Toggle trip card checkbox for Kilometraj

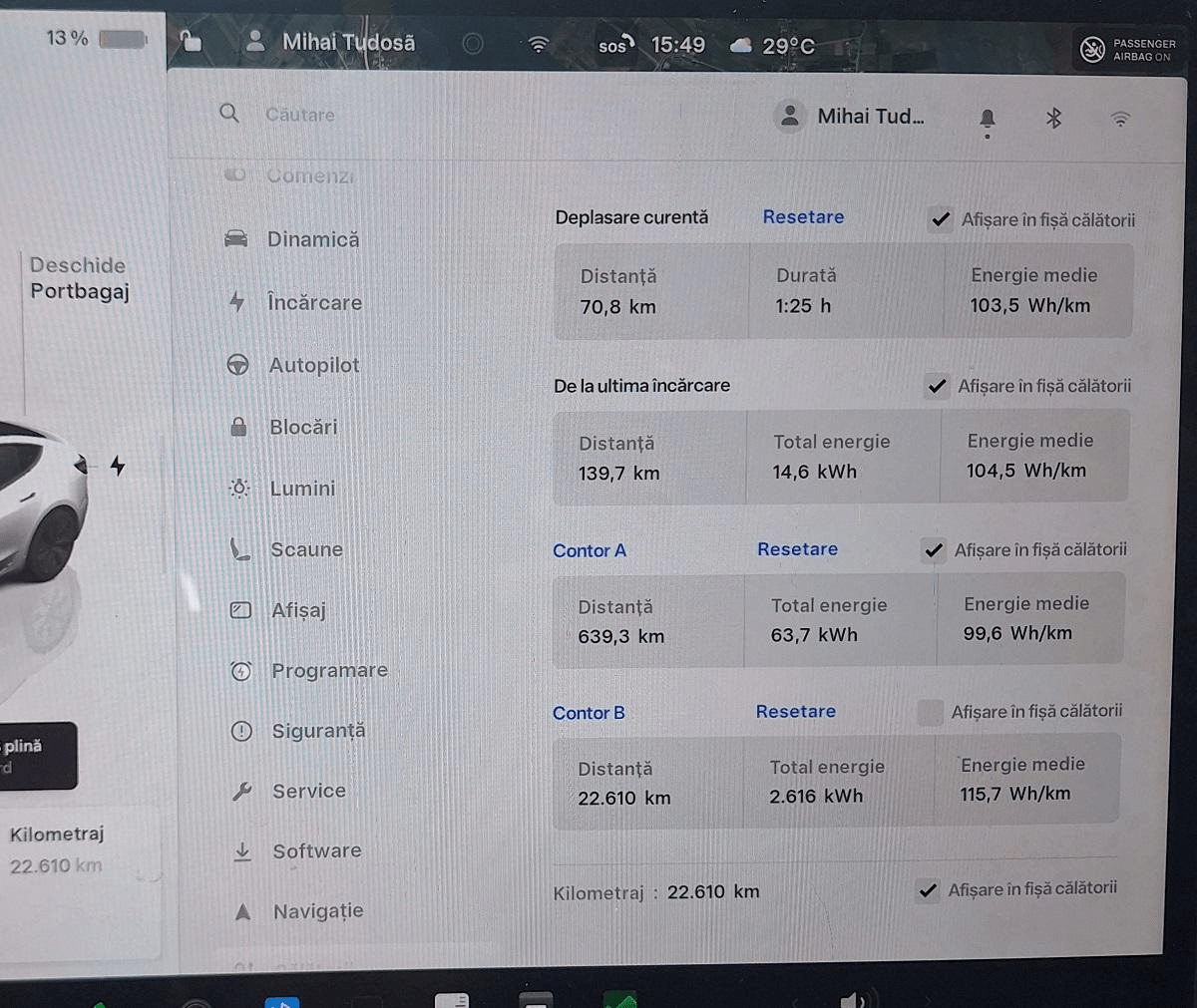point(928,889)
